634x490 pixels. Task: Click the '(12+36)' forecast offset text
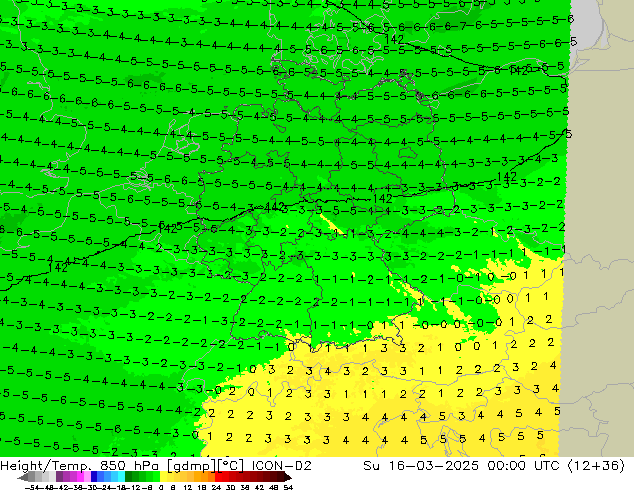click(x=596, y=466)
